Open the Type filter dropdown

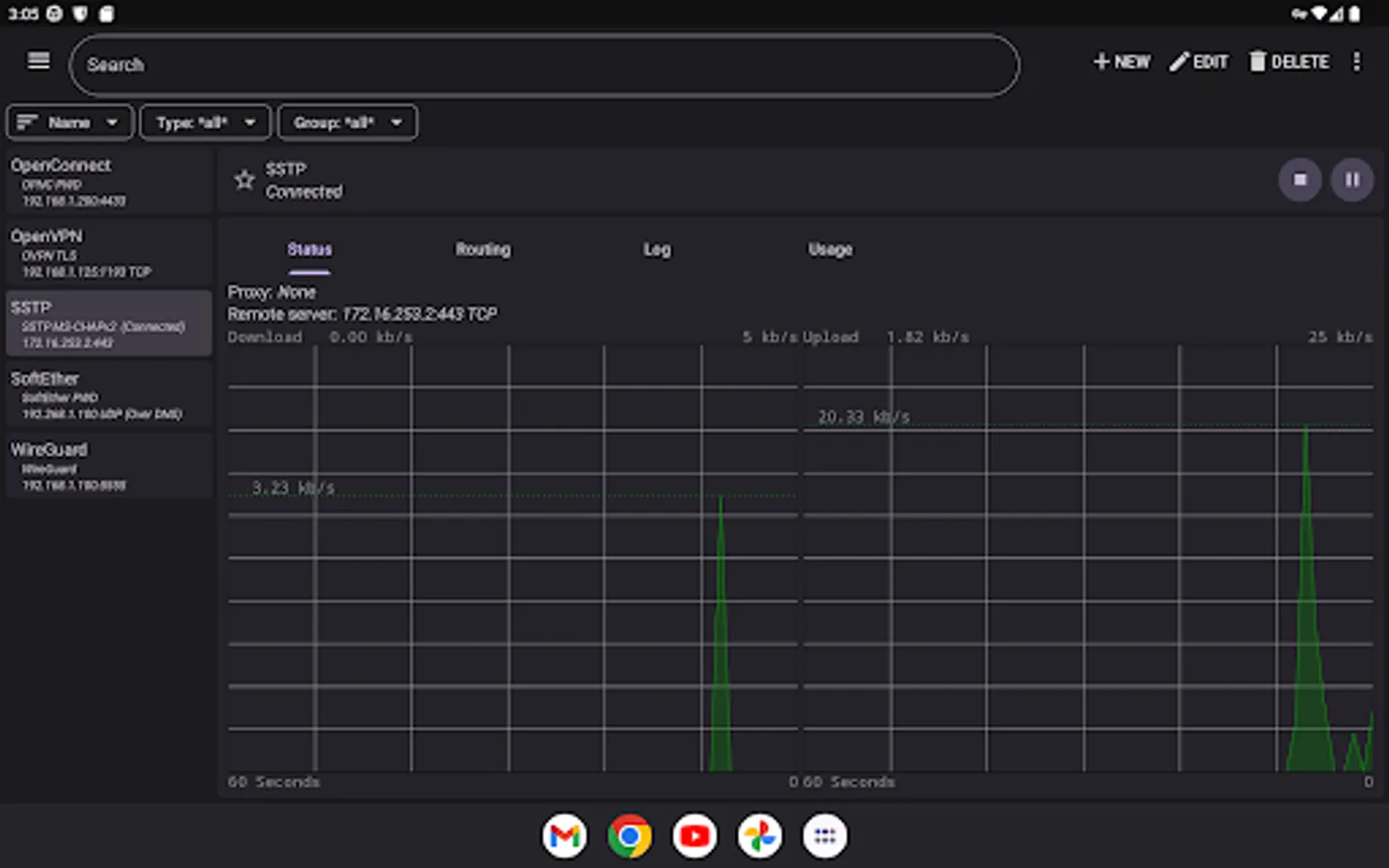pyautogui.click(x=205, y=122)
